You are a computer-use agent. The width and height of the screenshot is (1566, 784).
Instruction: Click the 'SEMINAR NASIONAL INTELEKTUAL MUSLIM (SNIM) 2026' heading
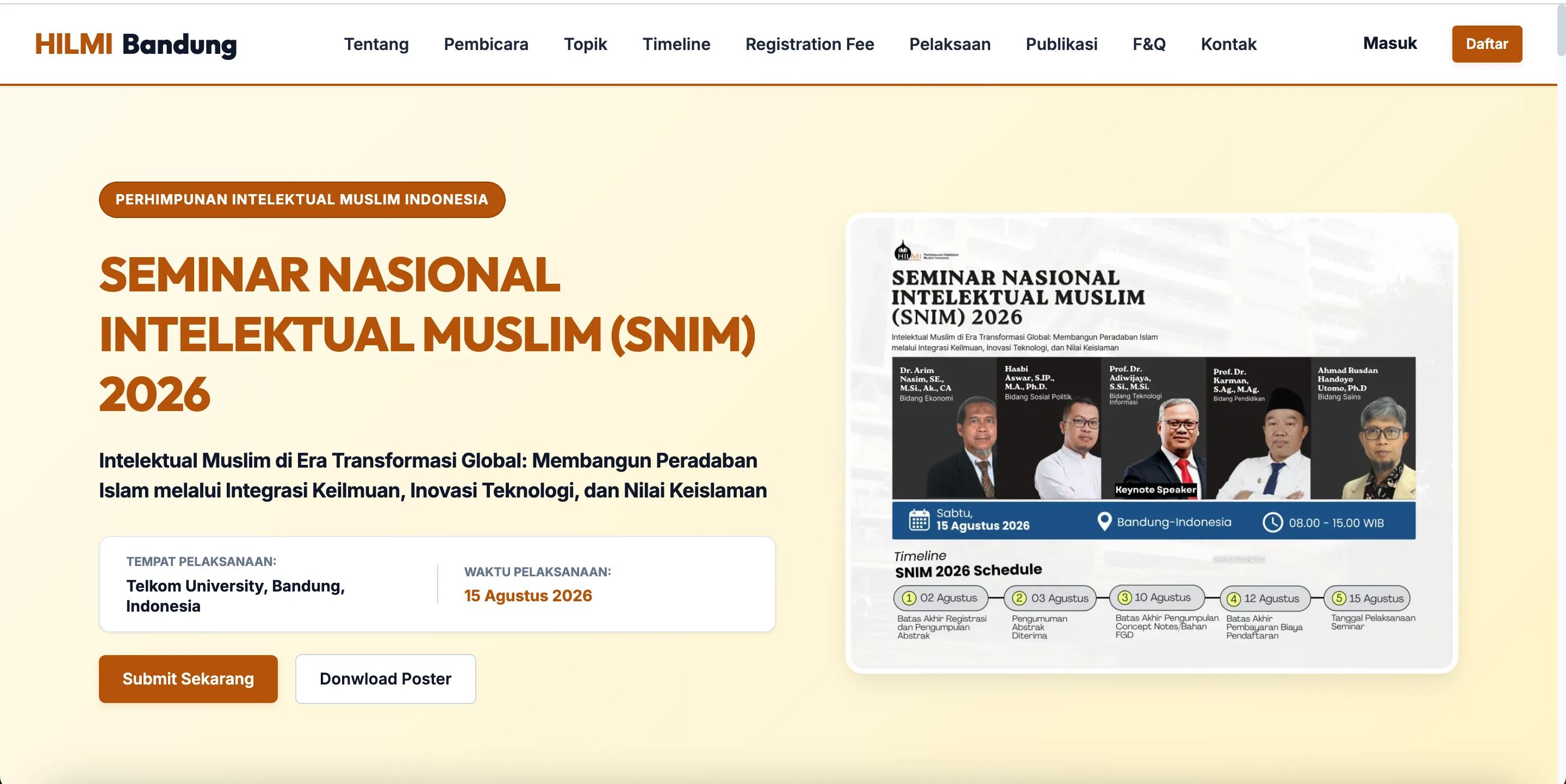pyautogui.click(x=427, y=334)
